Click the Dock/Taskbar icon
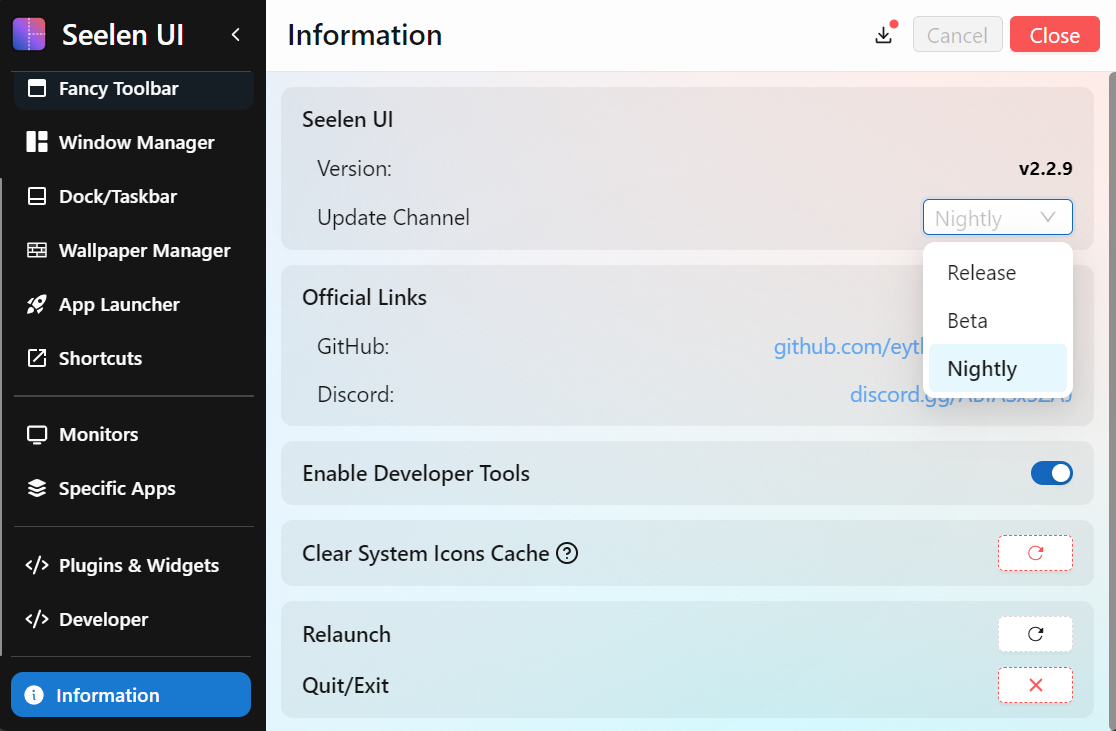Image resolution: width=1116 pixels, height=731 pixels. [36, 196]
